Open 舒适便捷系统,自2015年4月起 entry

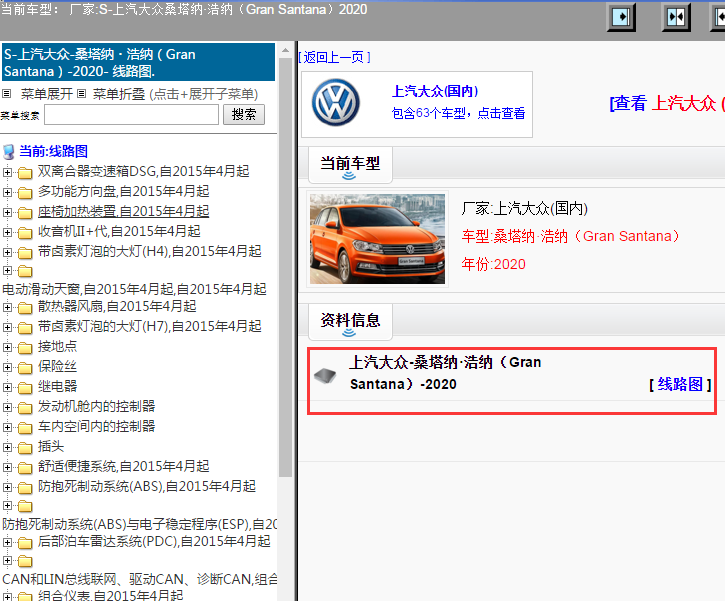(123, 466)
